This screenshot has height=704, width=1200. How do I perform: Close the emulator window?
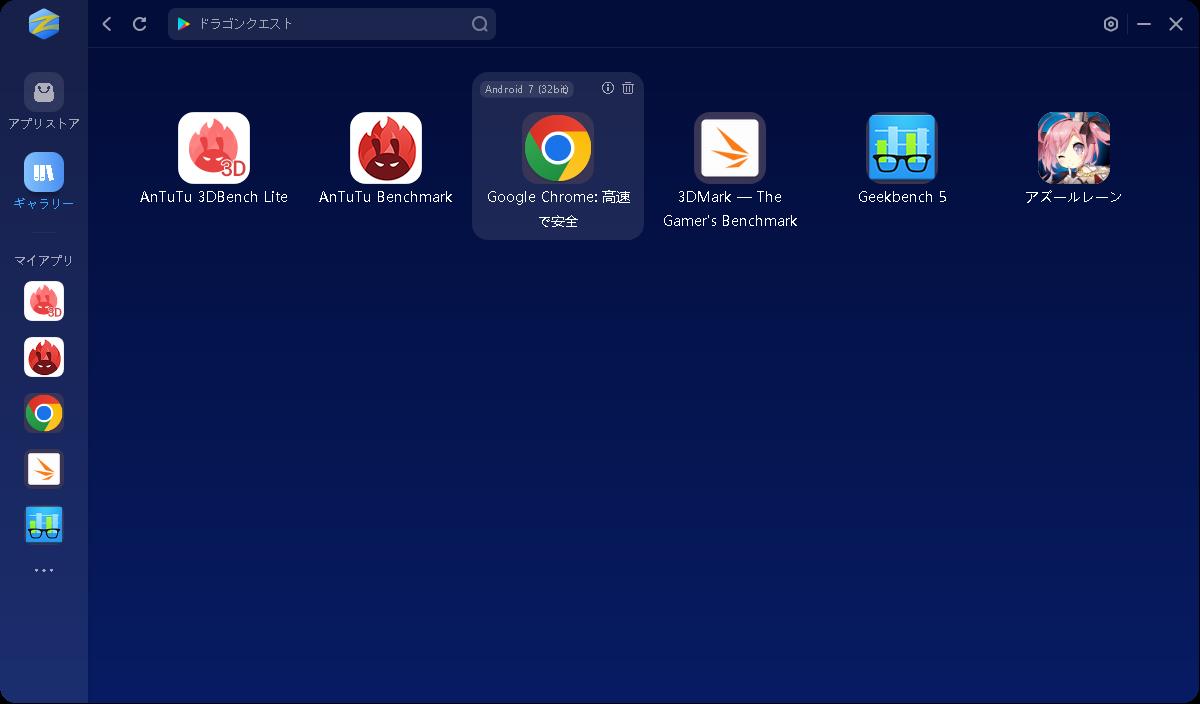pos(1176,24)
